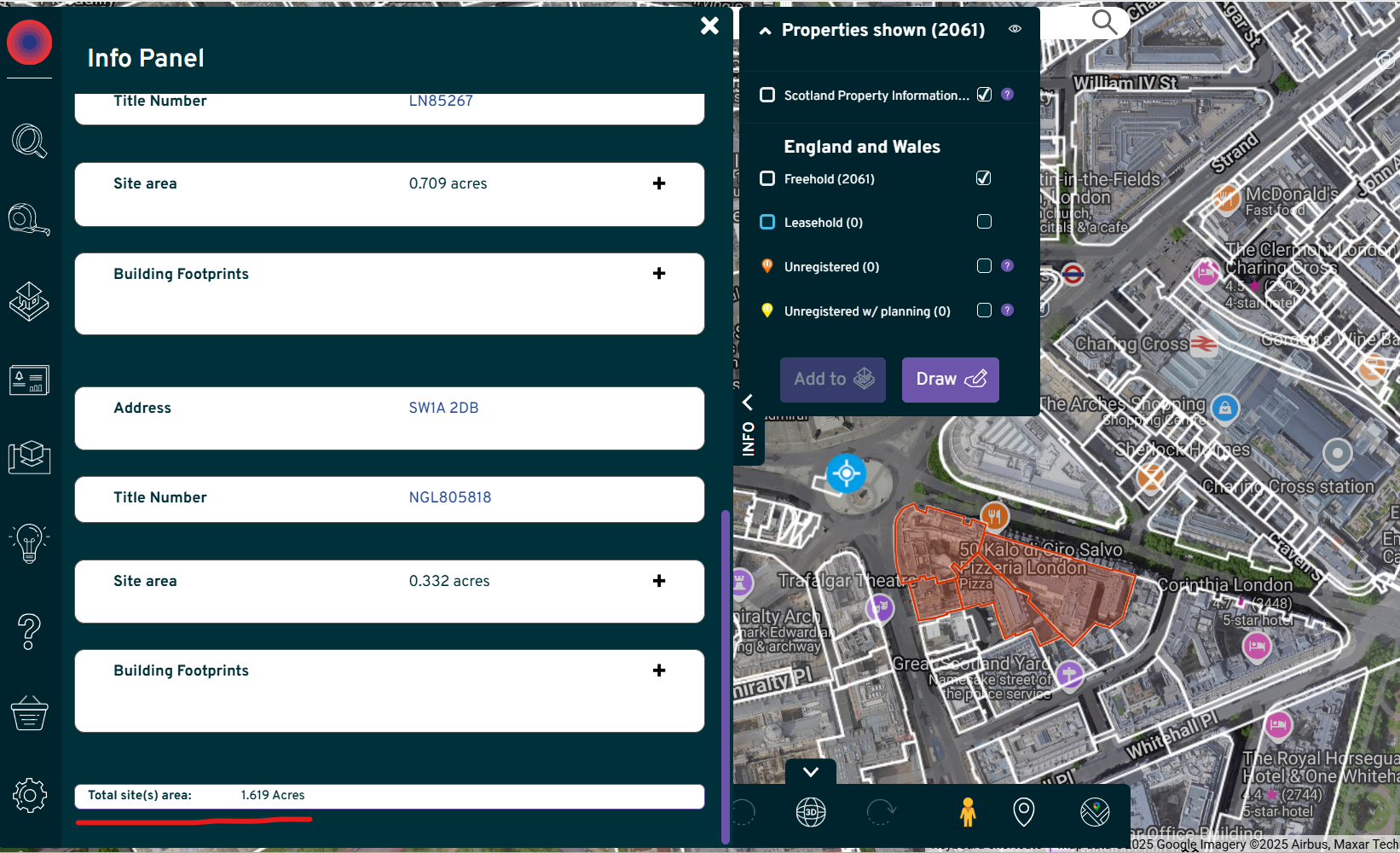The image size is (1400, 853).
Task: Click Charing Cross underground roundel marker
Action: (x=1073, y=275)
